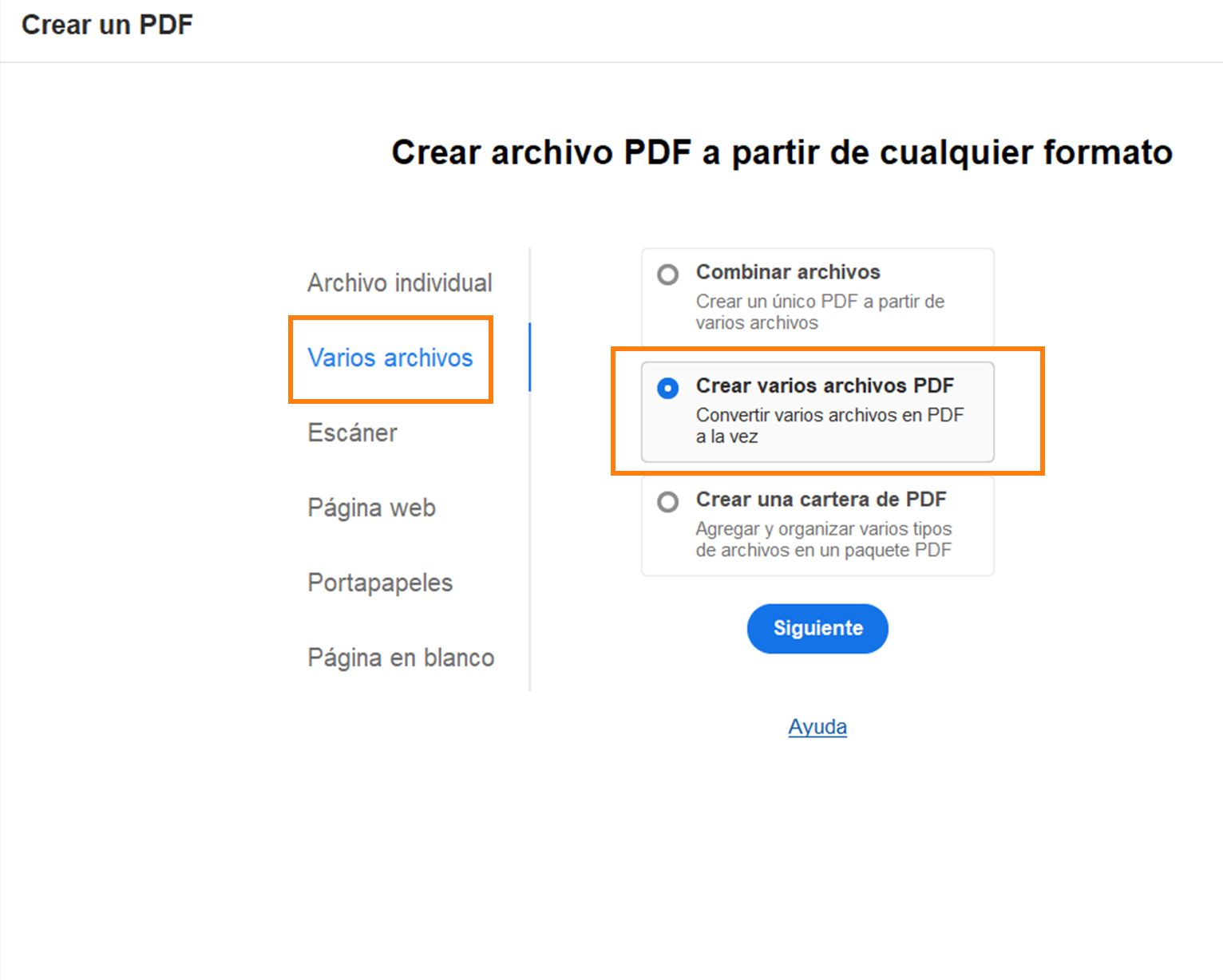Click the Crear una cartera de PDF card
This screenshot has width=1223, height=980.
(x=817, y=525)
